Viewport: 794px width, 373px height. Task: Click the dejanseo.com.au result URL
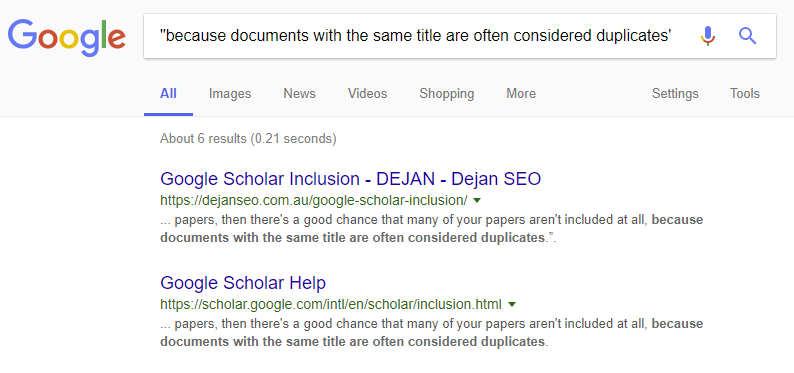[313, 200]
